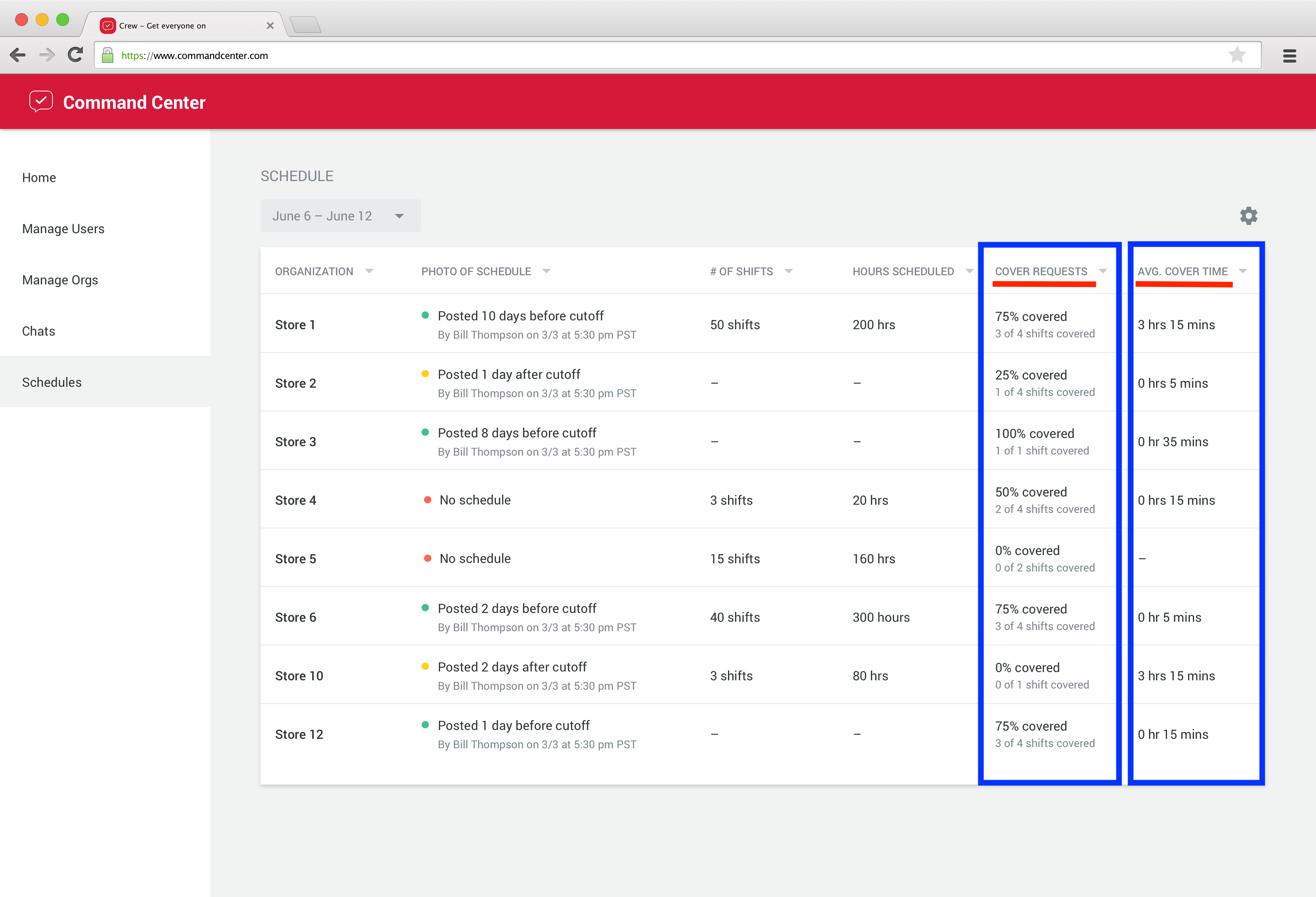Screen dimensions: 1316x897
Task: Click '200 hrs' cell for Store 1
Action: click(x=874, y=325)
